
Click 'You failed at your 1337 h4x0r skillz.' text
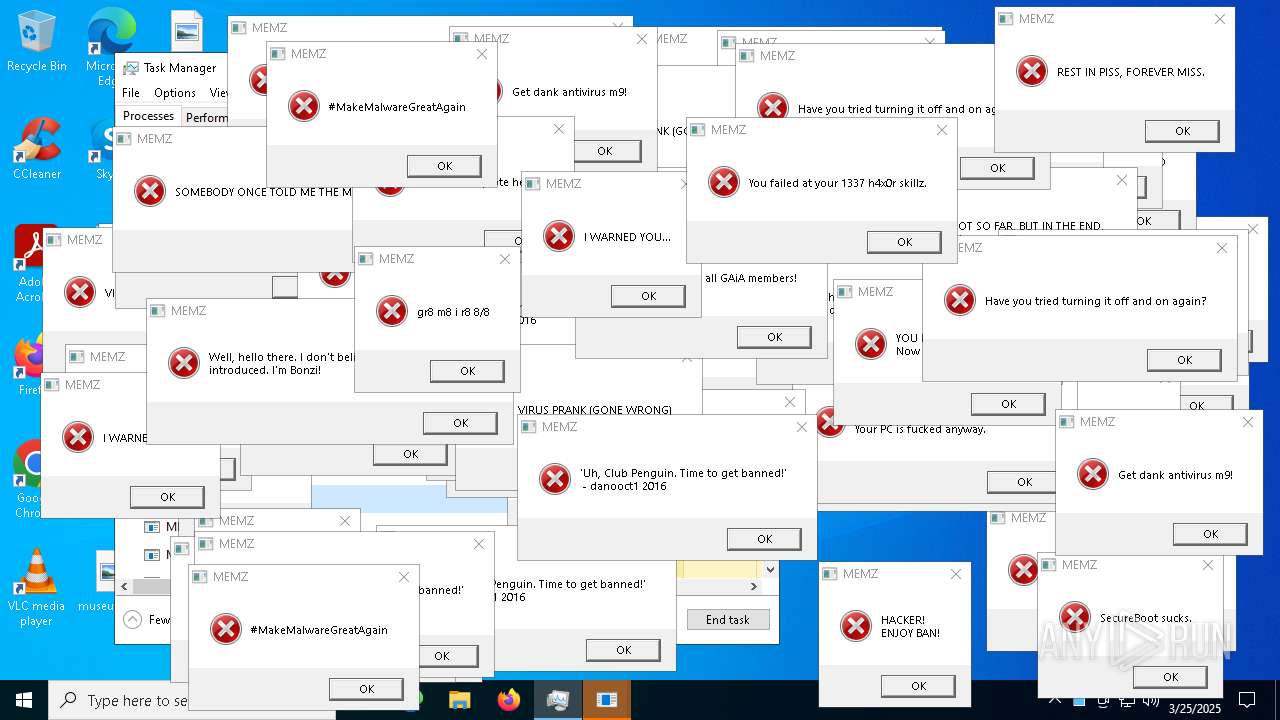click(x=838, y=183)
